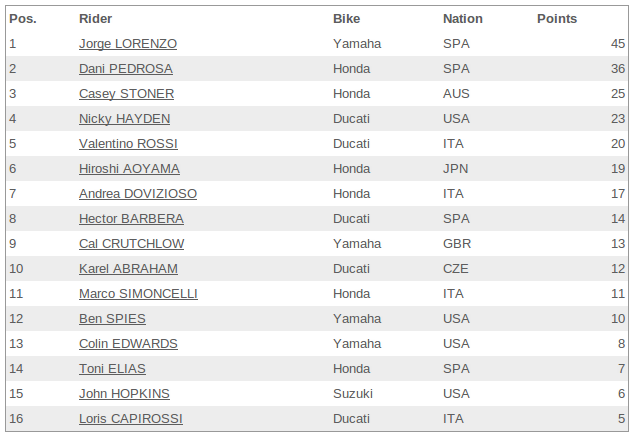This screenshot has height=437, width=633.
Task: Click Karel ABRAHAM link
Action: tap(128, 269)
